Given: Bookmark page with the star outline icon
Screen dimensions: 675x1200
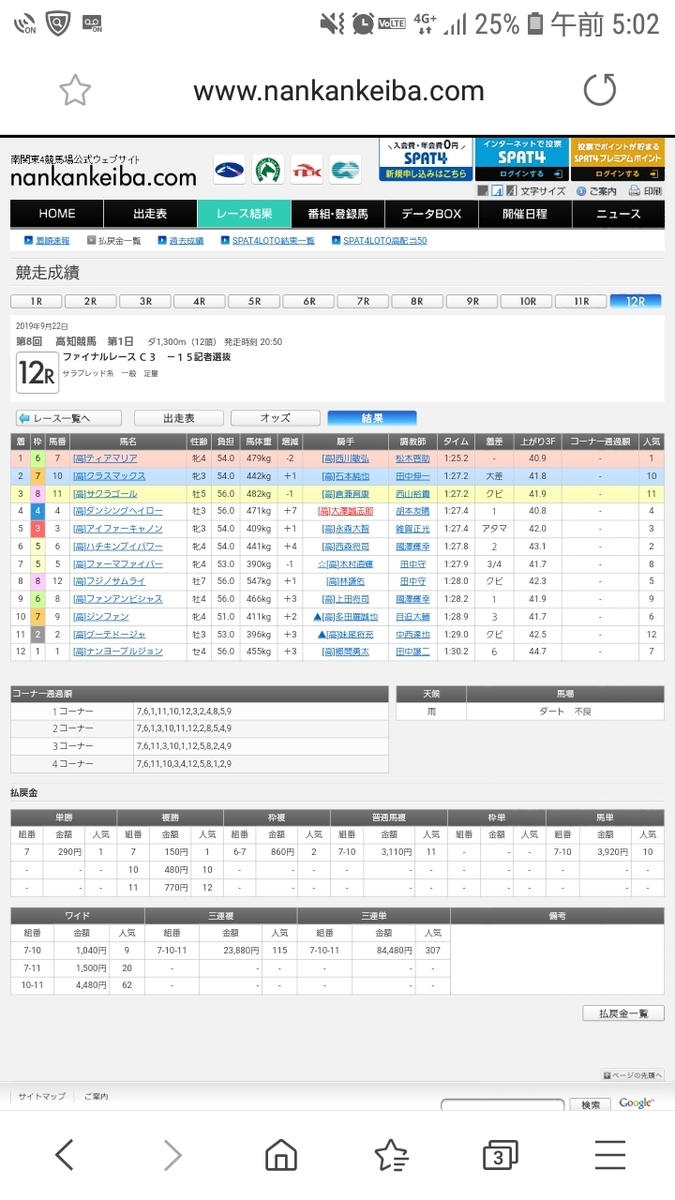Looking at the screenshot, I should pyautogui.click(x=75, y=90).
